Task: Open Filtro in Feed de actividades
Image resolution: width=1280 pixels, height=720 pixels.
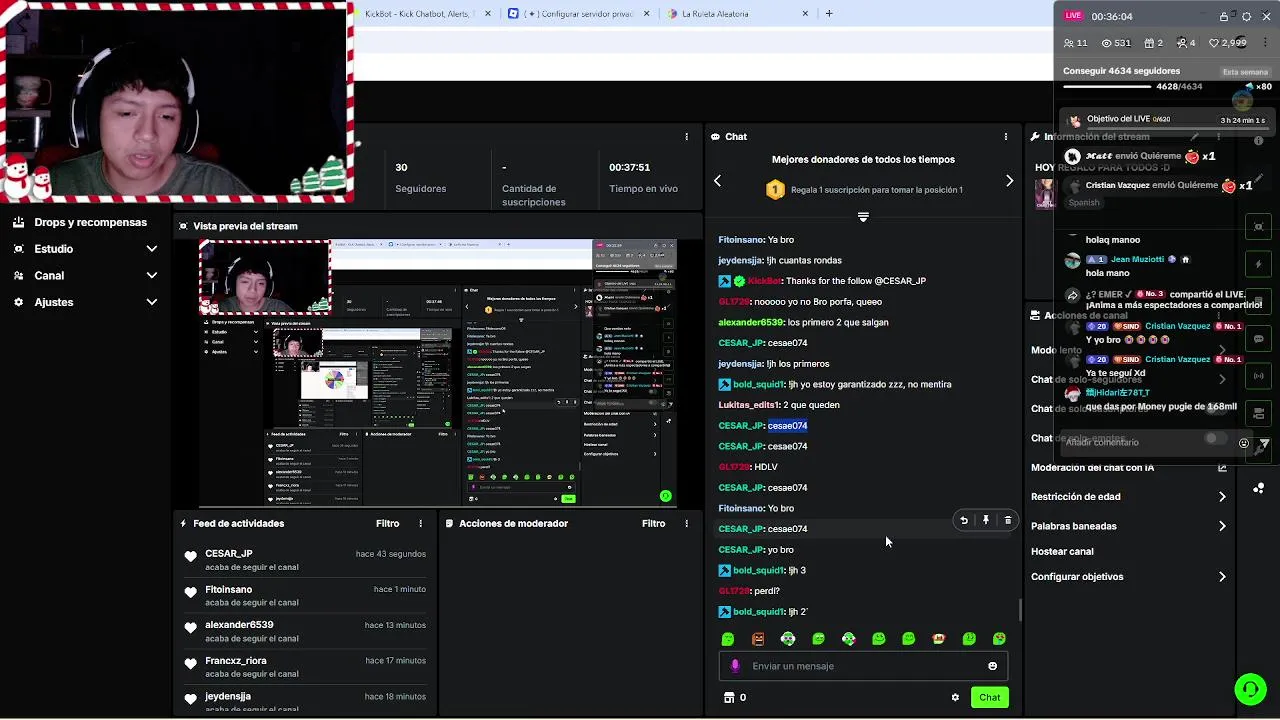Action: [387, 524]
